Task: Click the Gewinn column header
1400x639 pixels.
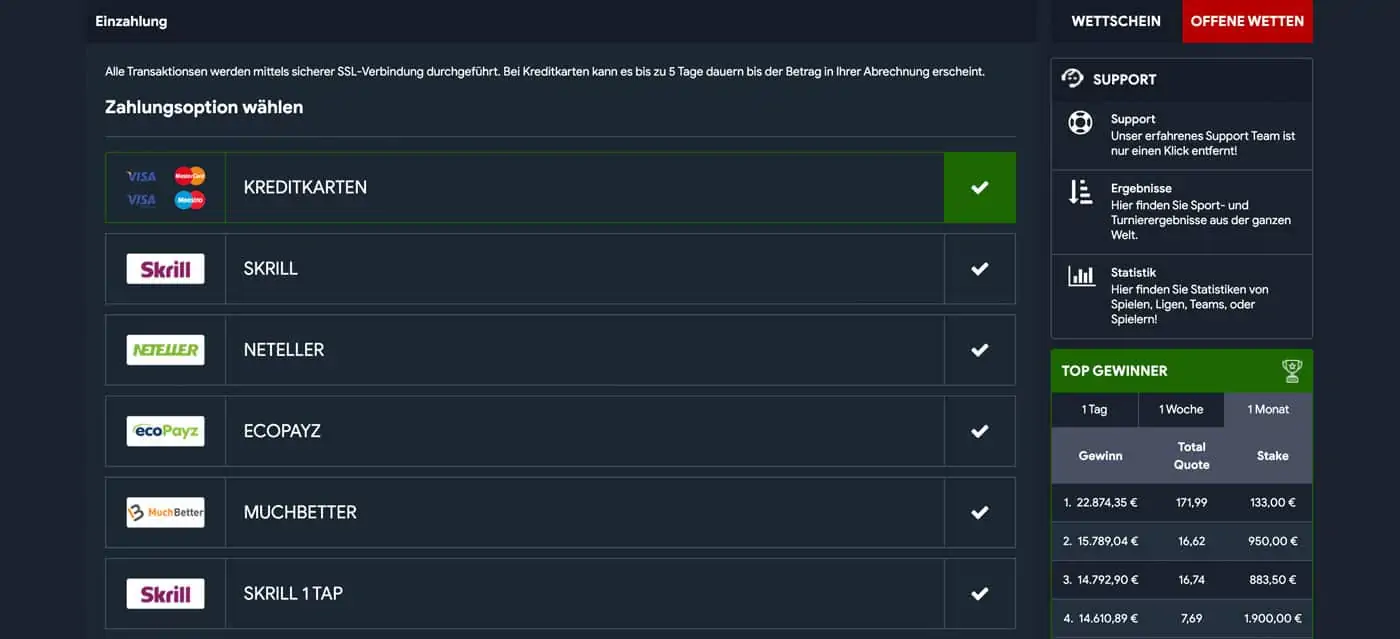Action: tap(1100, 455)
